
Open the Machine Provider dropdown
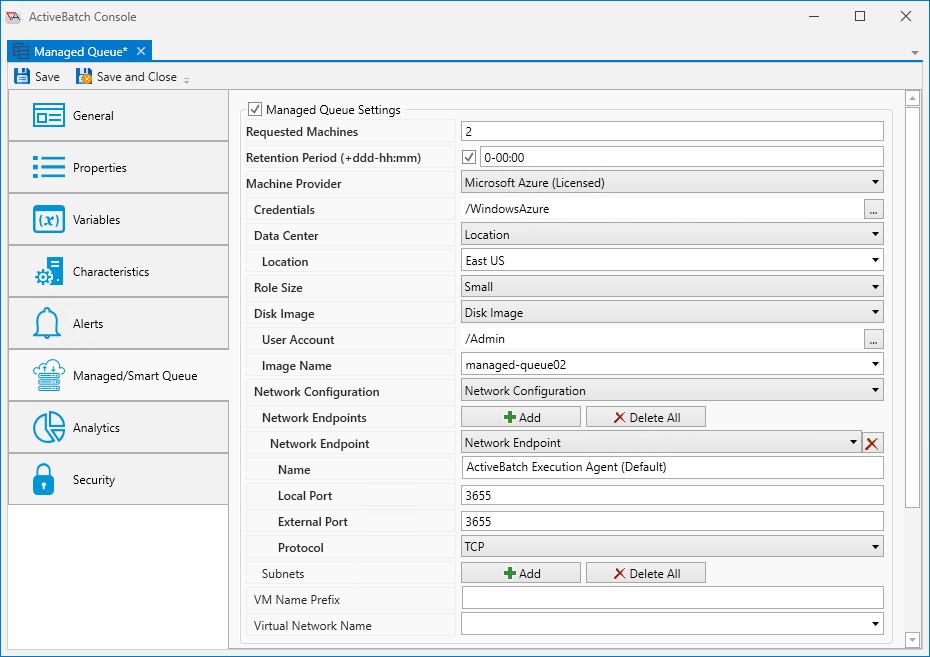(x=672, y=183)
